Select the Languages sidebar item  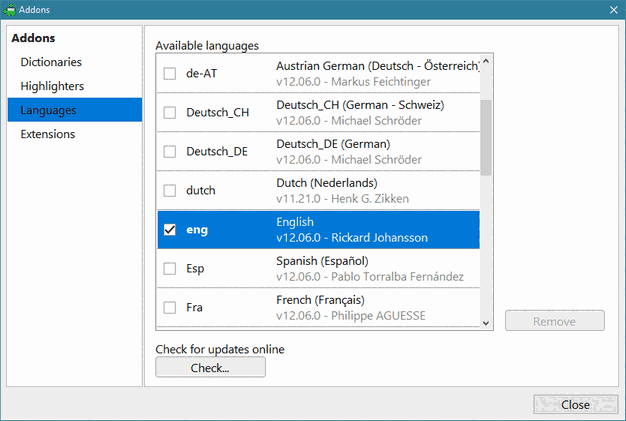coord(49,110)
